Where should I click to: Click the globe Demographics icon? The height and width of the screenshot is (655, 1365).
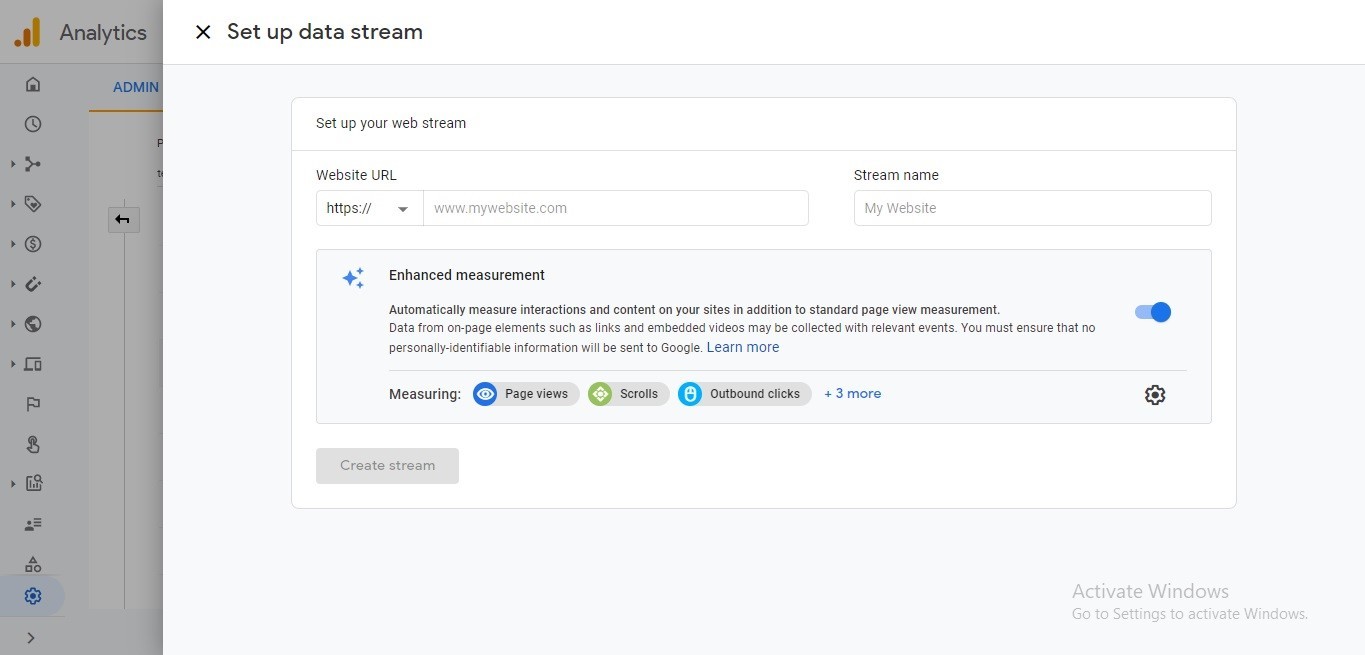(33, 324)
